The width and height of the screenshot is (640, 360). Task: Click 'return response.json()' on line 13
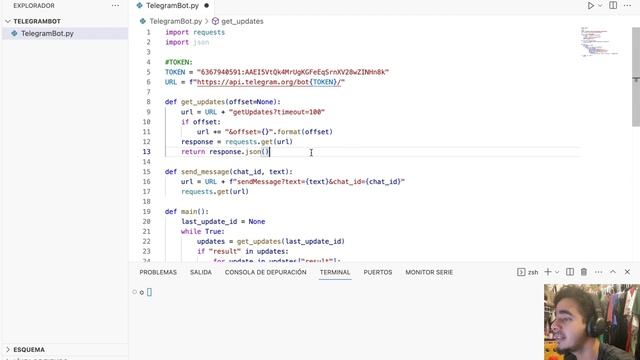click(x=225, y=151)
